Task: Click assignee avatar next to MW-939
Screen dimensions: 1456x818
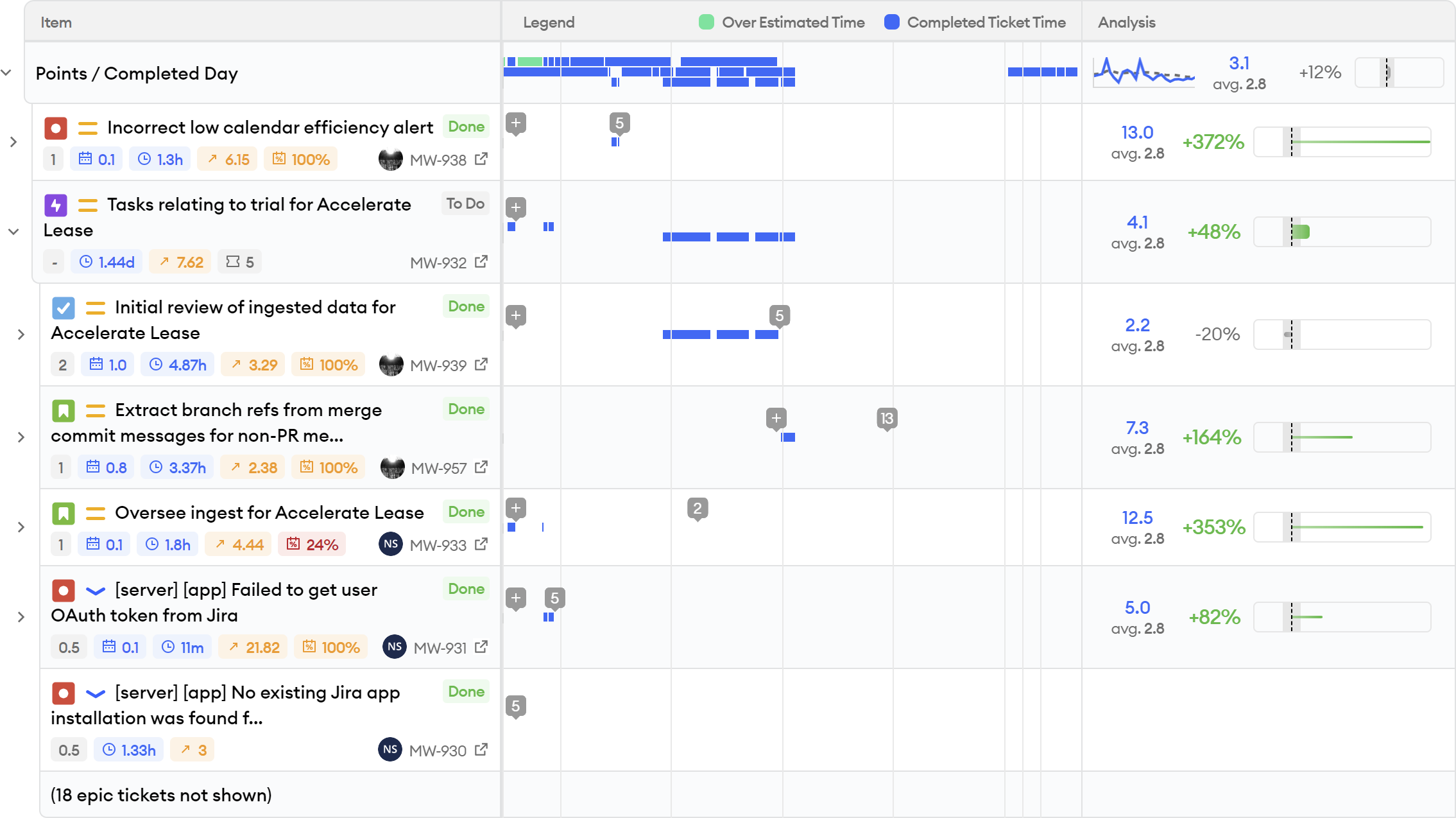Action: (x=391, y=365)
